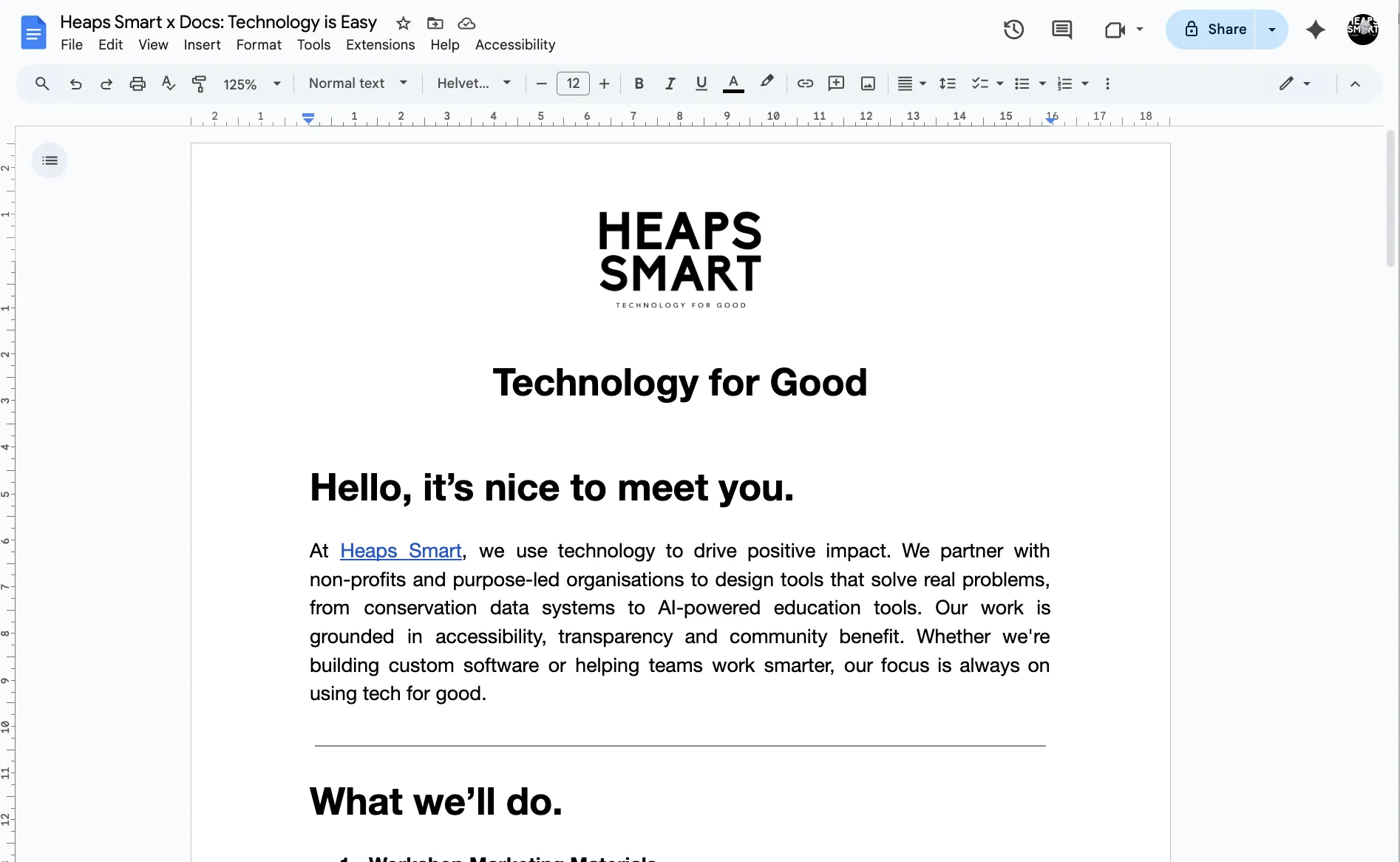
Task: Open Meet call options arrow
Action: [x=1140, y=30]
